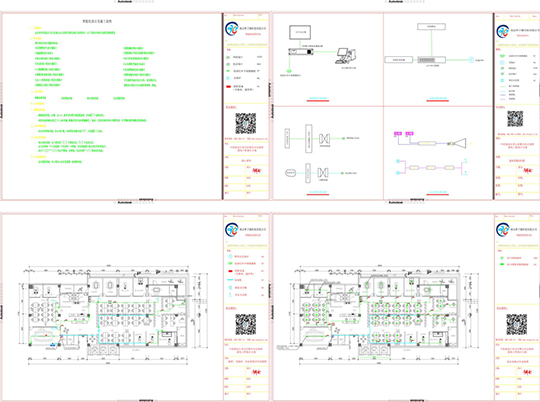Click the magenta line legend swatch on the diagrams sheet
Screen dimensions: 540x402
502,99
